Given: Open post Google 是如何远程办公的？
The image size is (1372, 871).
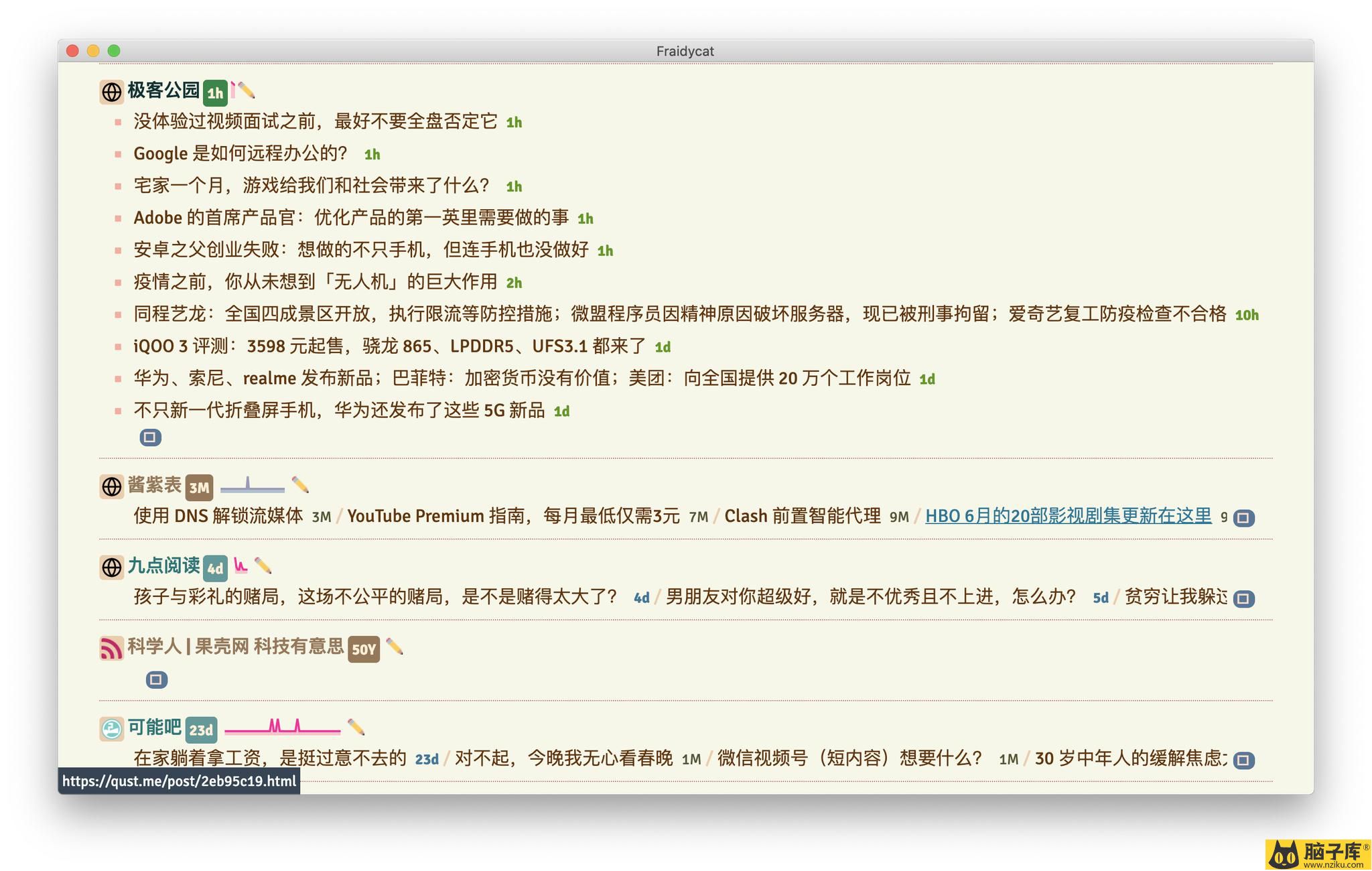Looking at the screenshot, I should (x=241, y=153).
